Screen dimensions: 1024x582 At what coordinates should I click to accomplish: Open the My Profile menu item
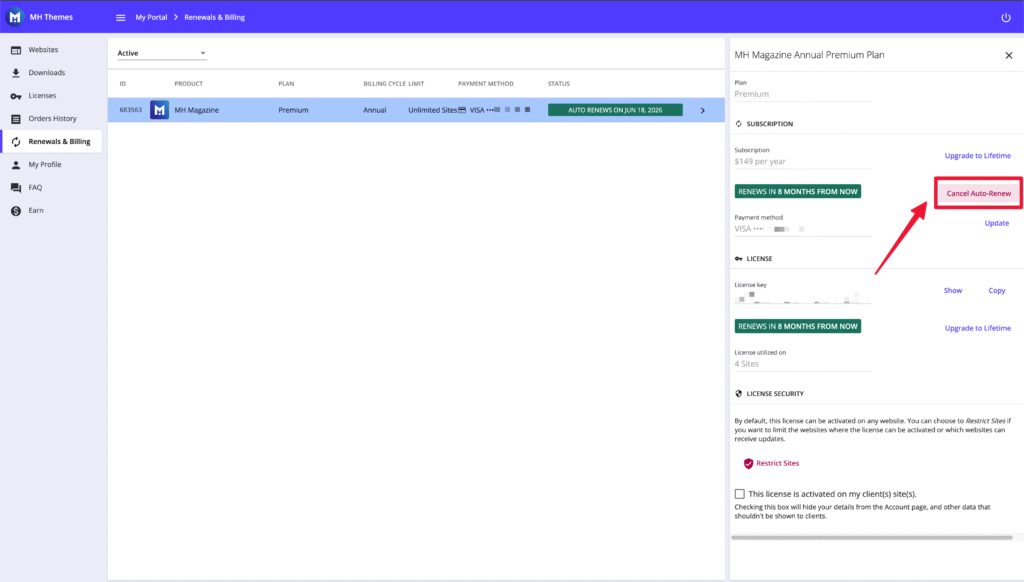[44, 164]
